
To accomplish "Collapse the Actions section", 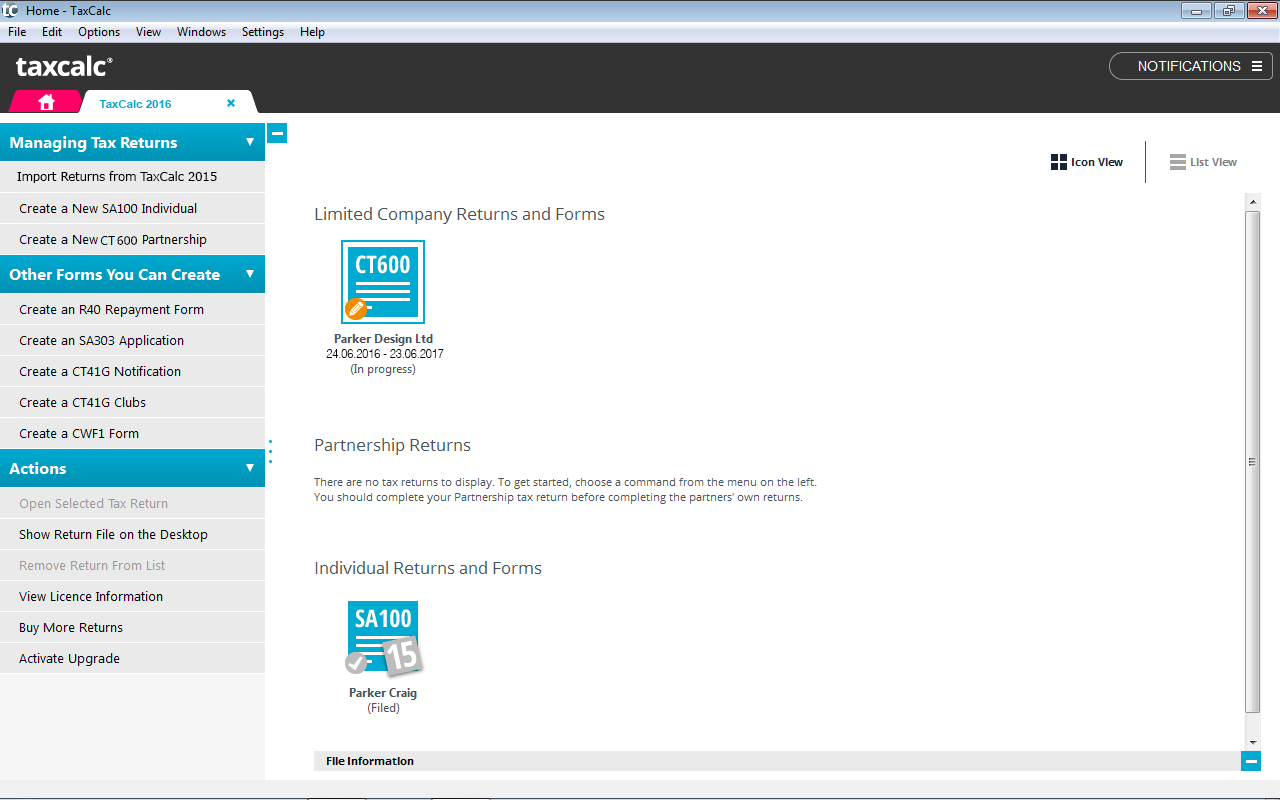I will click(250, 468).
